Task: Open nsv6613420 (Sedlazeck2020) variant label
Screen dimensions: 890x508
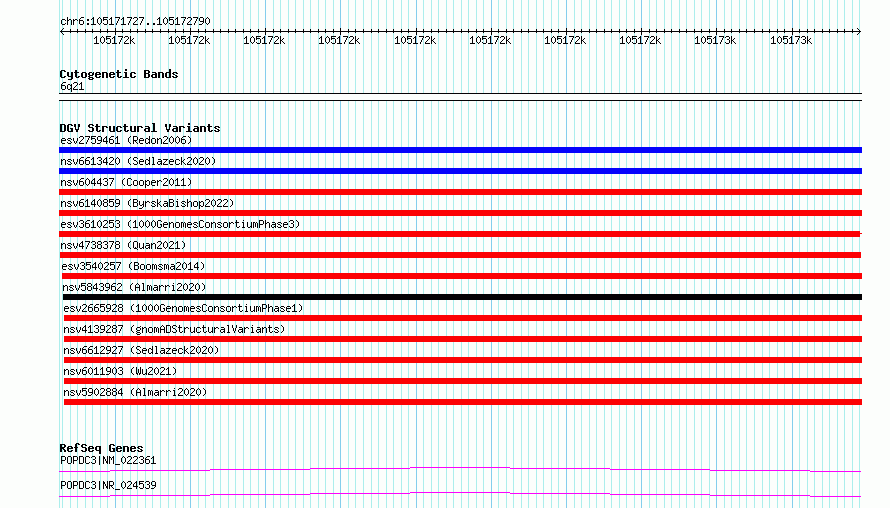Action: [138, 161]
